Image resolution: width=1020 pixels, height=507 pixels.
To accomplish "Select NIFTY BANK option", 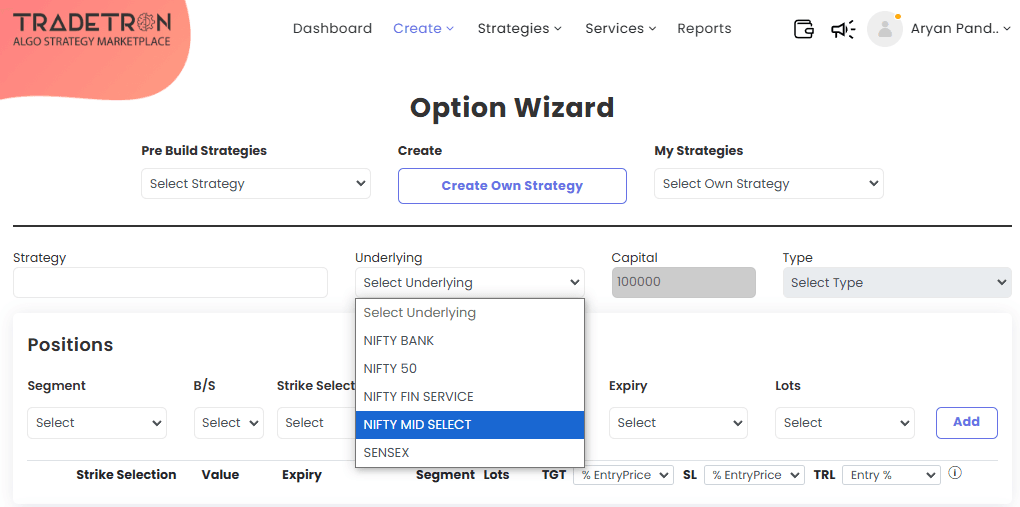I will pos(469,341).
